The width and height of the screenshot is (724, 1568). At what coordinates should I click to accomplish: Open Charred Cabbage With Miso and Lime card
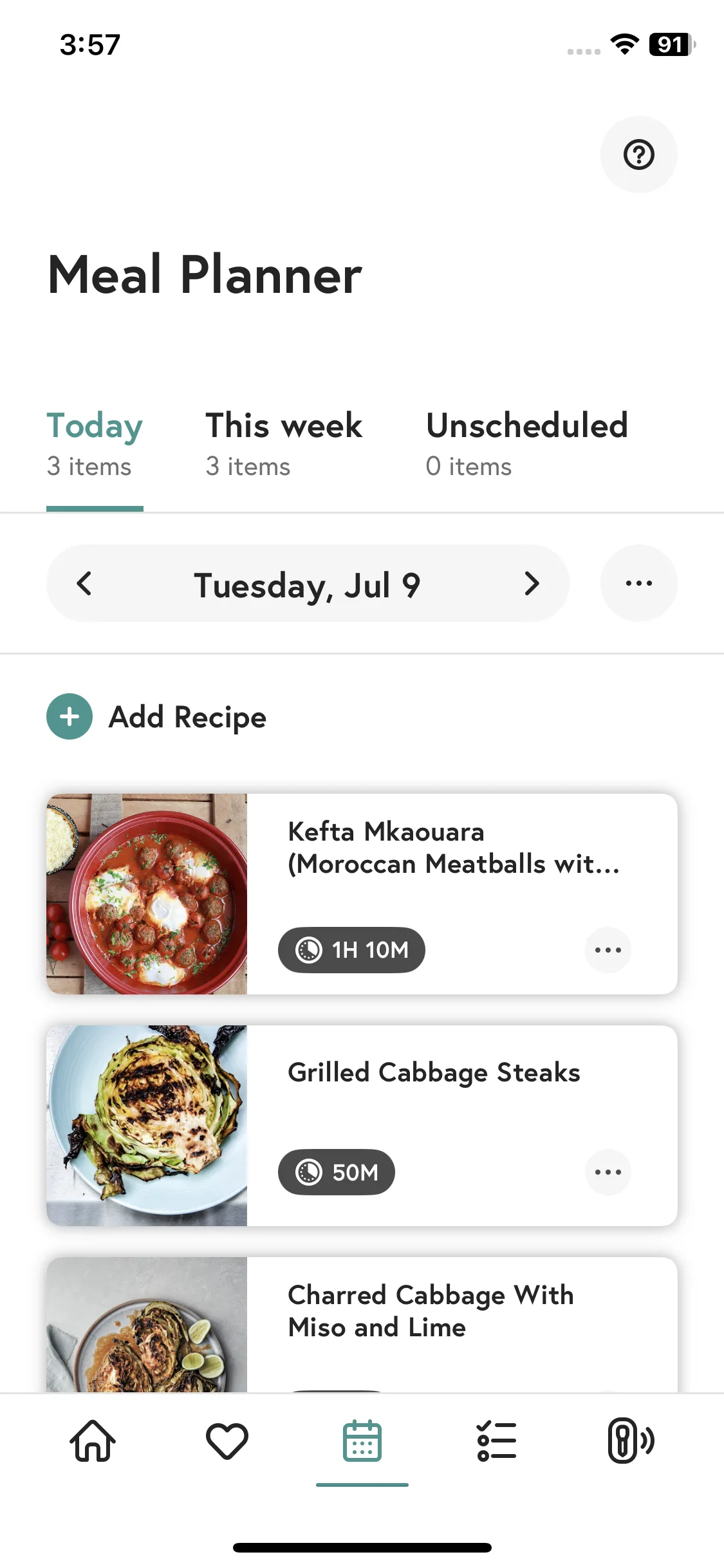pyautogui.click(x=362, y=1325)
